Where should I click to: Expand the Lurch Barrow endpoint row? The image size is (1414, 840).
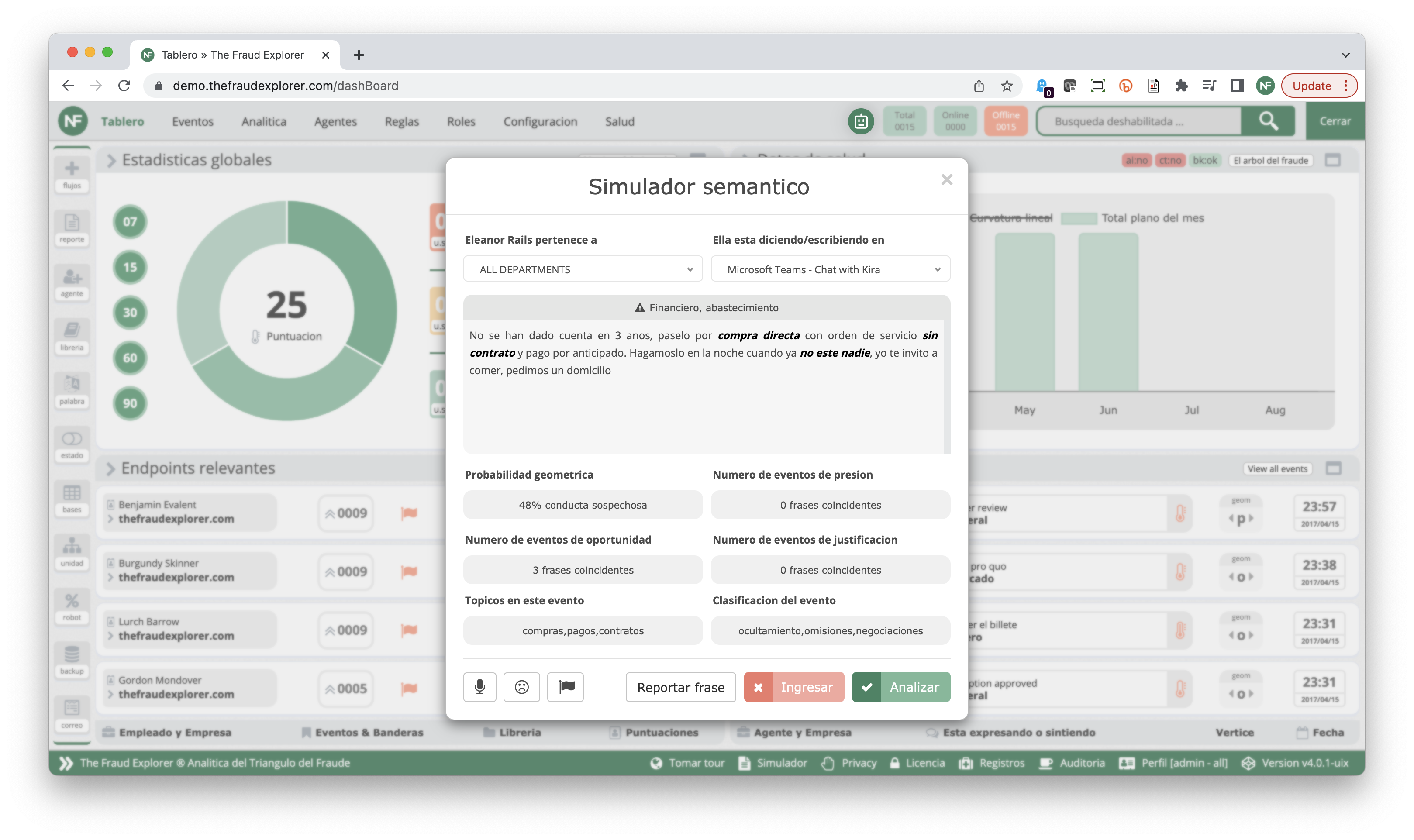pyautogui.click(x=110, y=636)
